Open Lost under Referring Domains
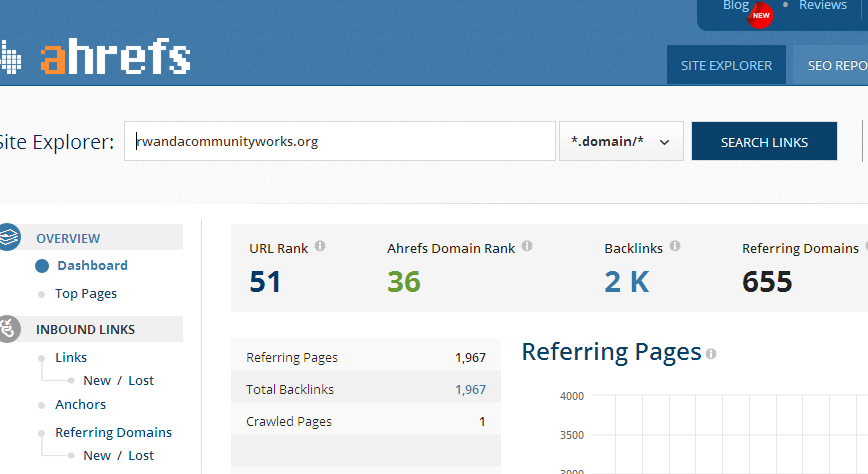The width and height of the screenshot is (868, 474). point(141,455)
